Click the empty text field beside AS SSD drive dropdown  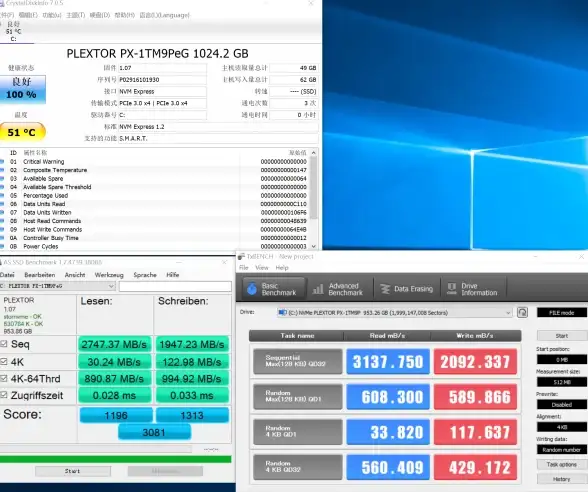click(175, 286)
